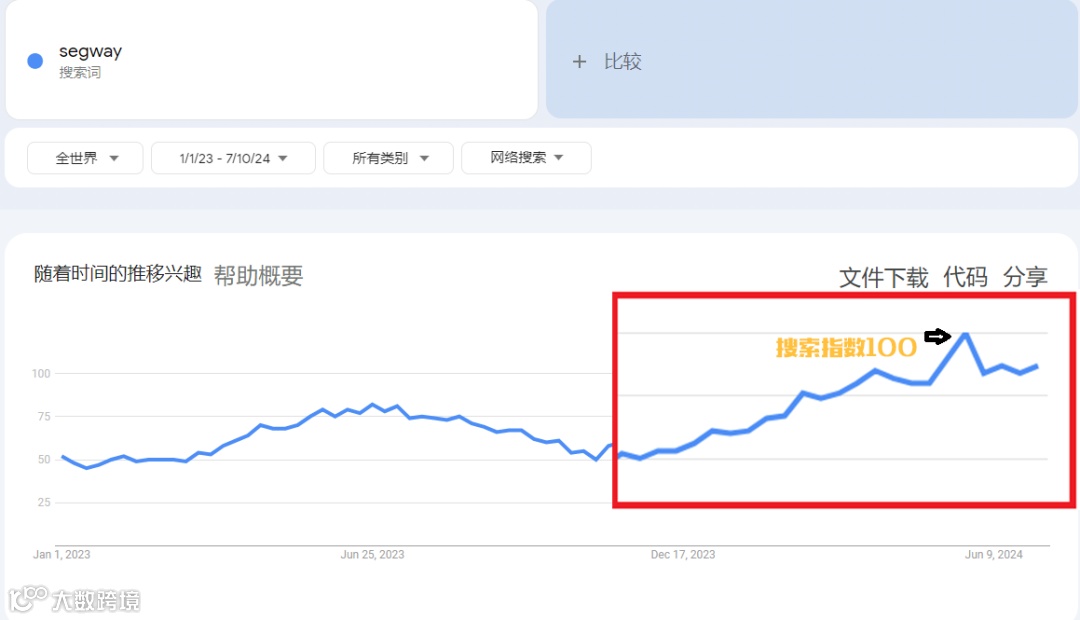Click the 随着时间的推移兴趣 heading
Screen dimensions: 1080x620
118,274
